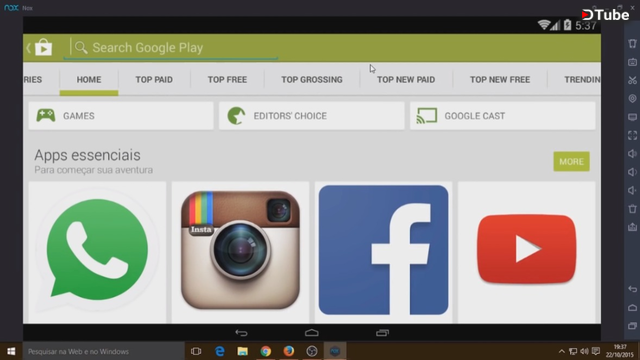The image size is (640, 360).
Task: Open the WhatsApp app card
Action: pyautogui.click(x=97, y=252)
